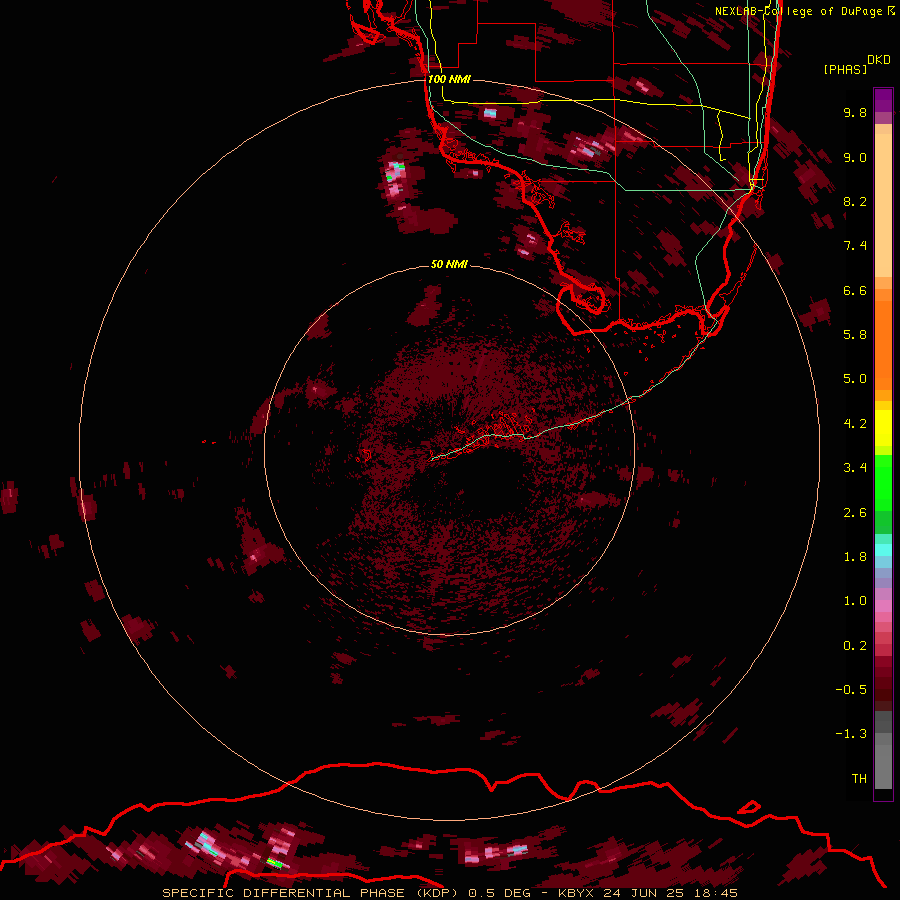This screenshot has height=900, width=900.
Task: Click the 50 NMI range ring label
Action: [449, 264]
